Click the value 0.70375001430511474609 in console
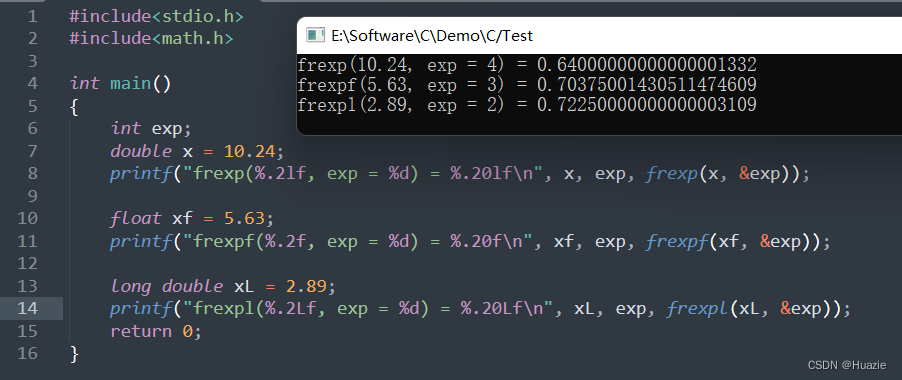This screenshot has width=902, height=380. (x=646, y=85)
